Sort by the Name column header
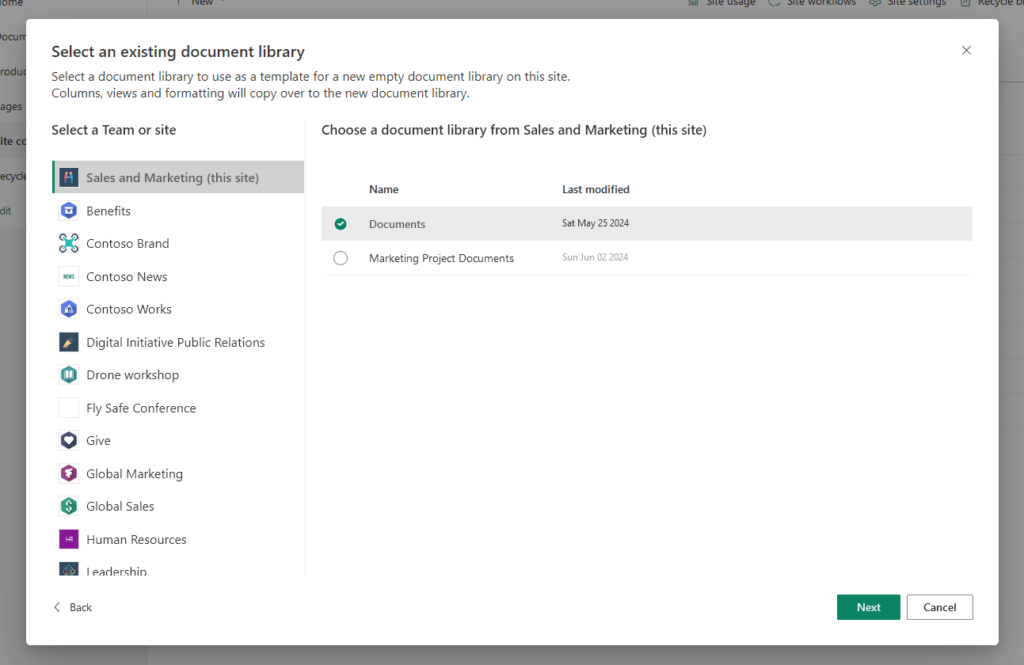The width and height of the screenshot is (1024, 665). coord(383,189)
